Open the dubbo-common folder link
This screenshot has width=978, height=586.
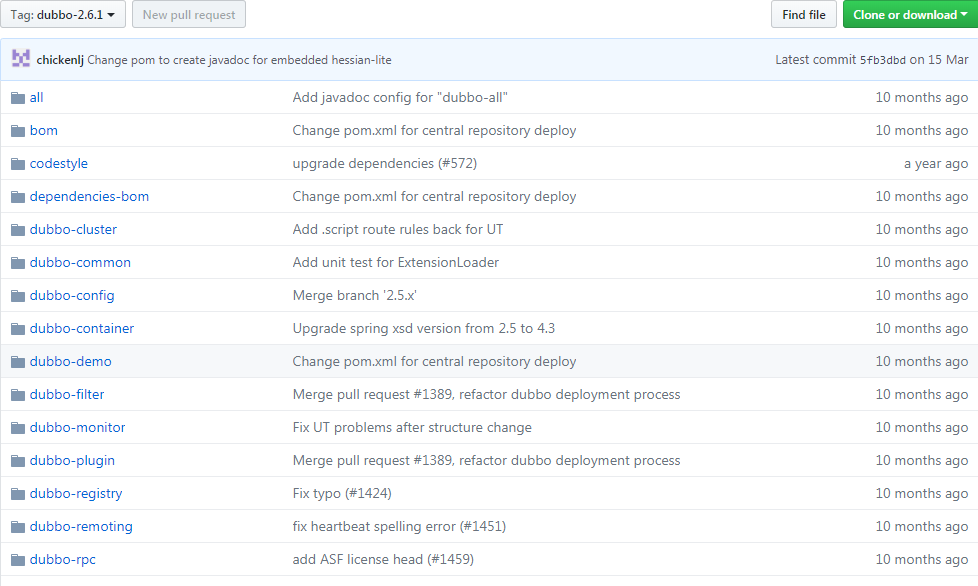(x=80, y=262)
